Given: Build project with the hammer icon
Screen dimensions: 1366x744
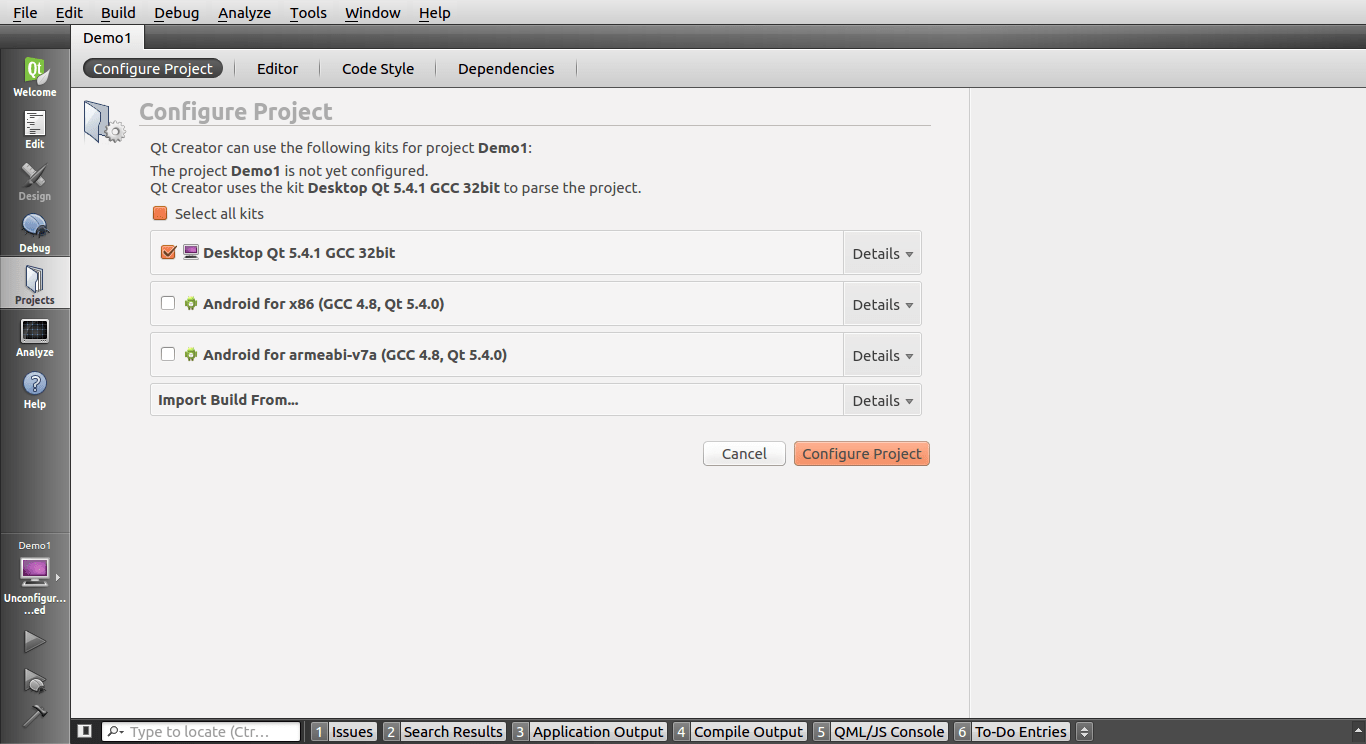Looking at the screenshot, I should tap(35, 715).
